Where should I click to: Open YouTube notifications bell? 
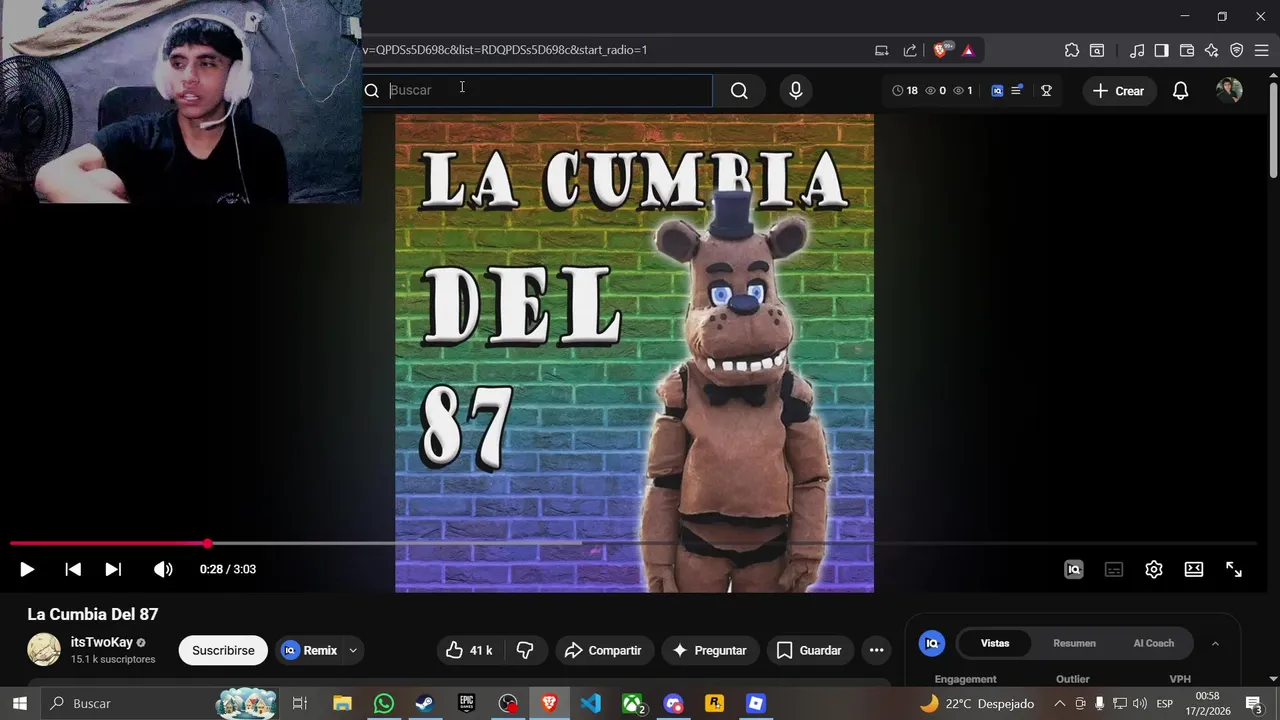(x=1181, y=91)
